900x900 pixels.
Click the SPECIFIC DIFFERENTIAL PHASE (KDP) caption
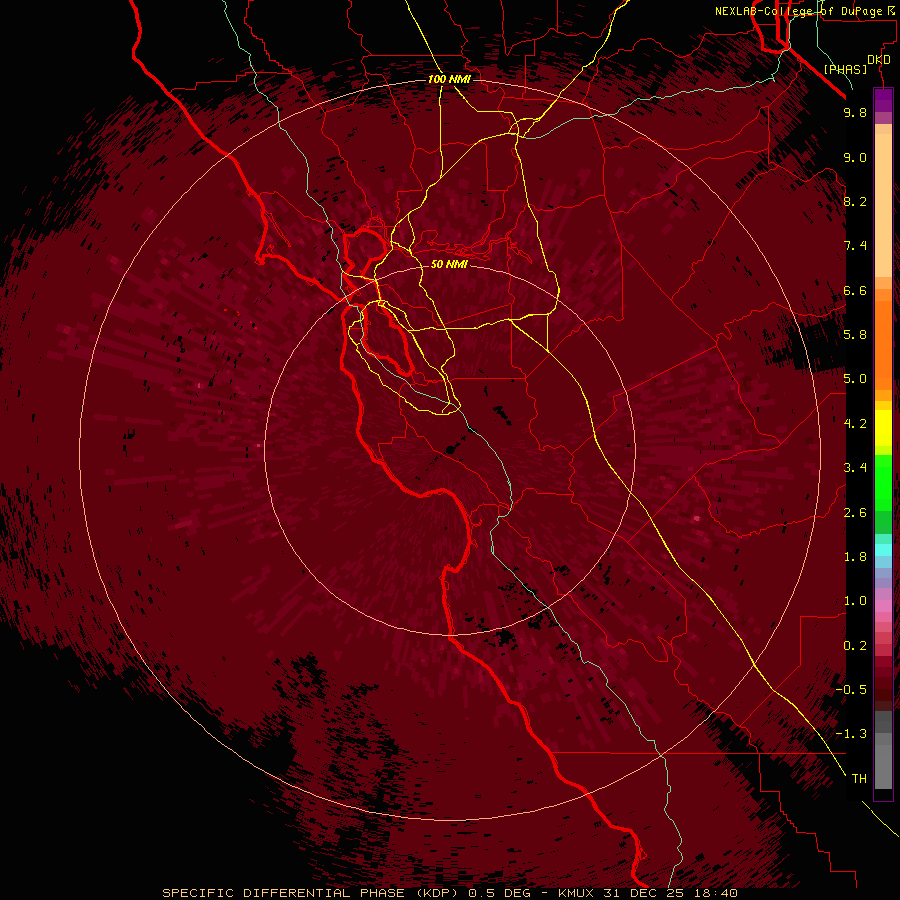coord(311,893)
